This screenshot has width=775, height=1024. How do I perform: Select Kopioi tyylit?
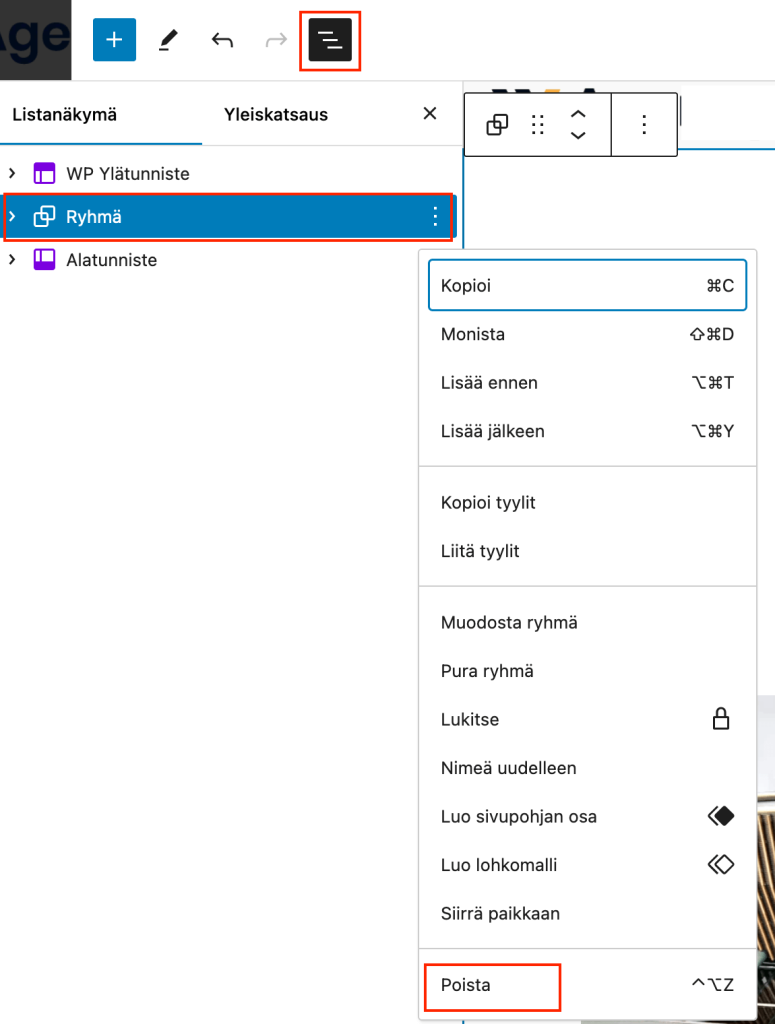[x=588, y=502]
